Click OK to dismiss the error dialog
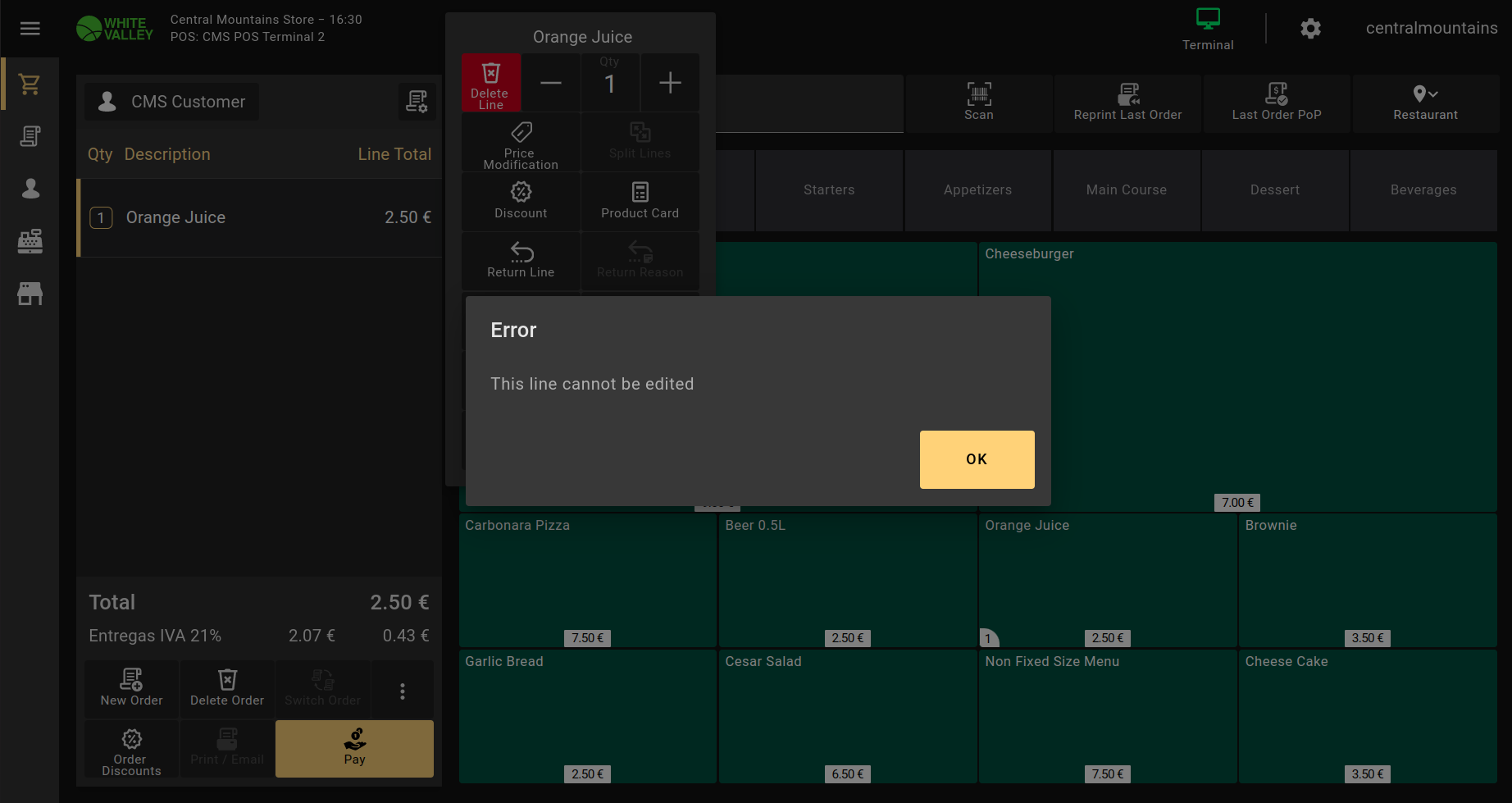This screenshot has height=803, width=1512. point(977,459)
